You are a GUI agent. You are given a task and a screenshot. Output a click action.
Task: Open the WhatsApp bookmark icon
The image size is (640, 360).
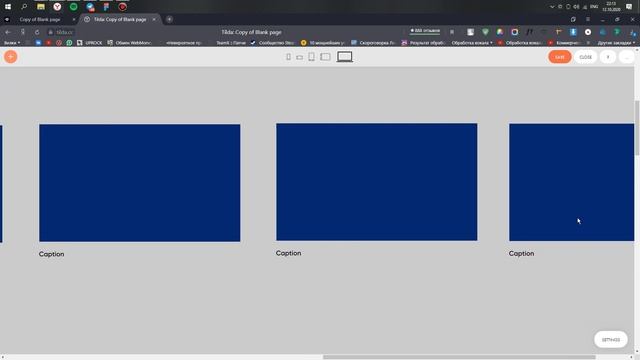coord(69,42)
